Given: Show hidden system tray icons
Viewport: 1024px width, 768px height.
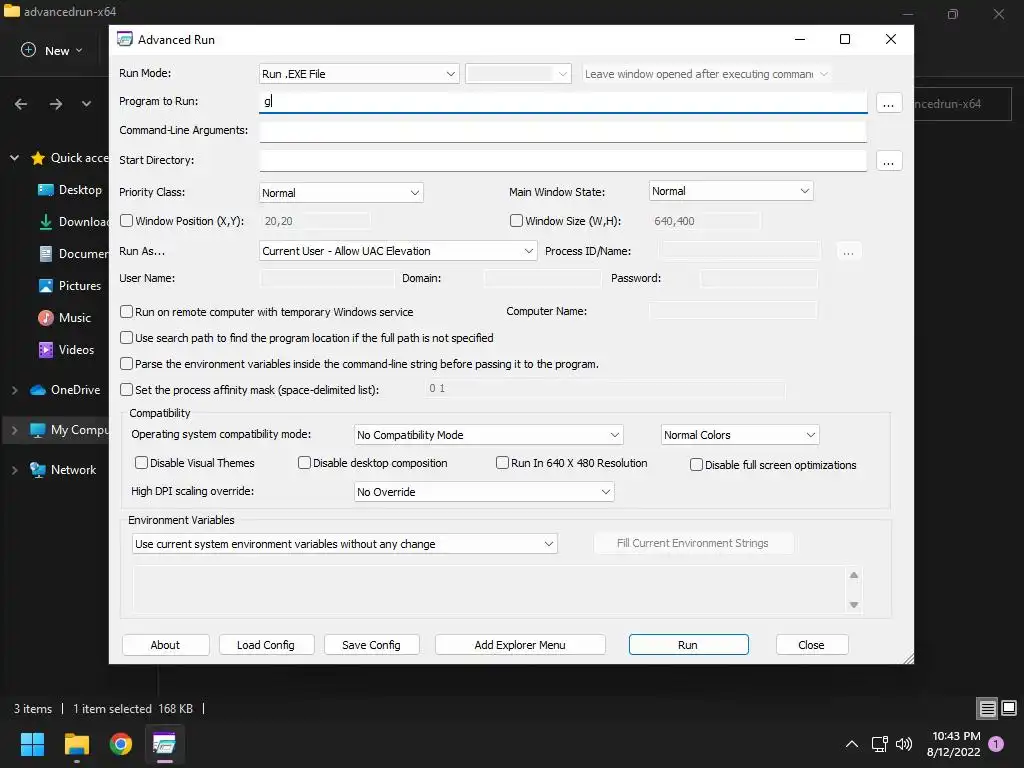Looking at the screenshot, I should 852,744.
